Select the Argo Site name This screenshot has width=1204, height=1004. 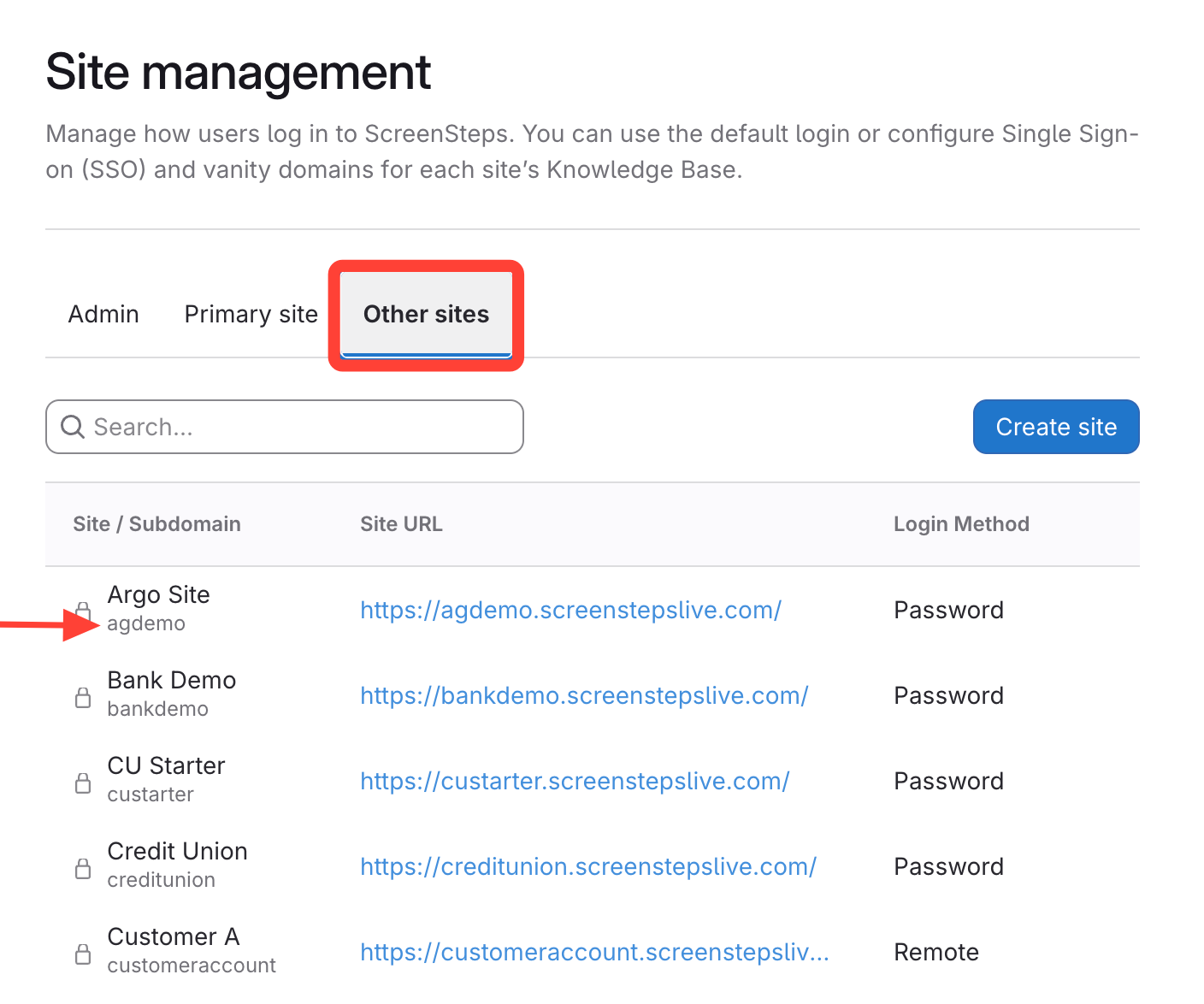pos(159,594)
